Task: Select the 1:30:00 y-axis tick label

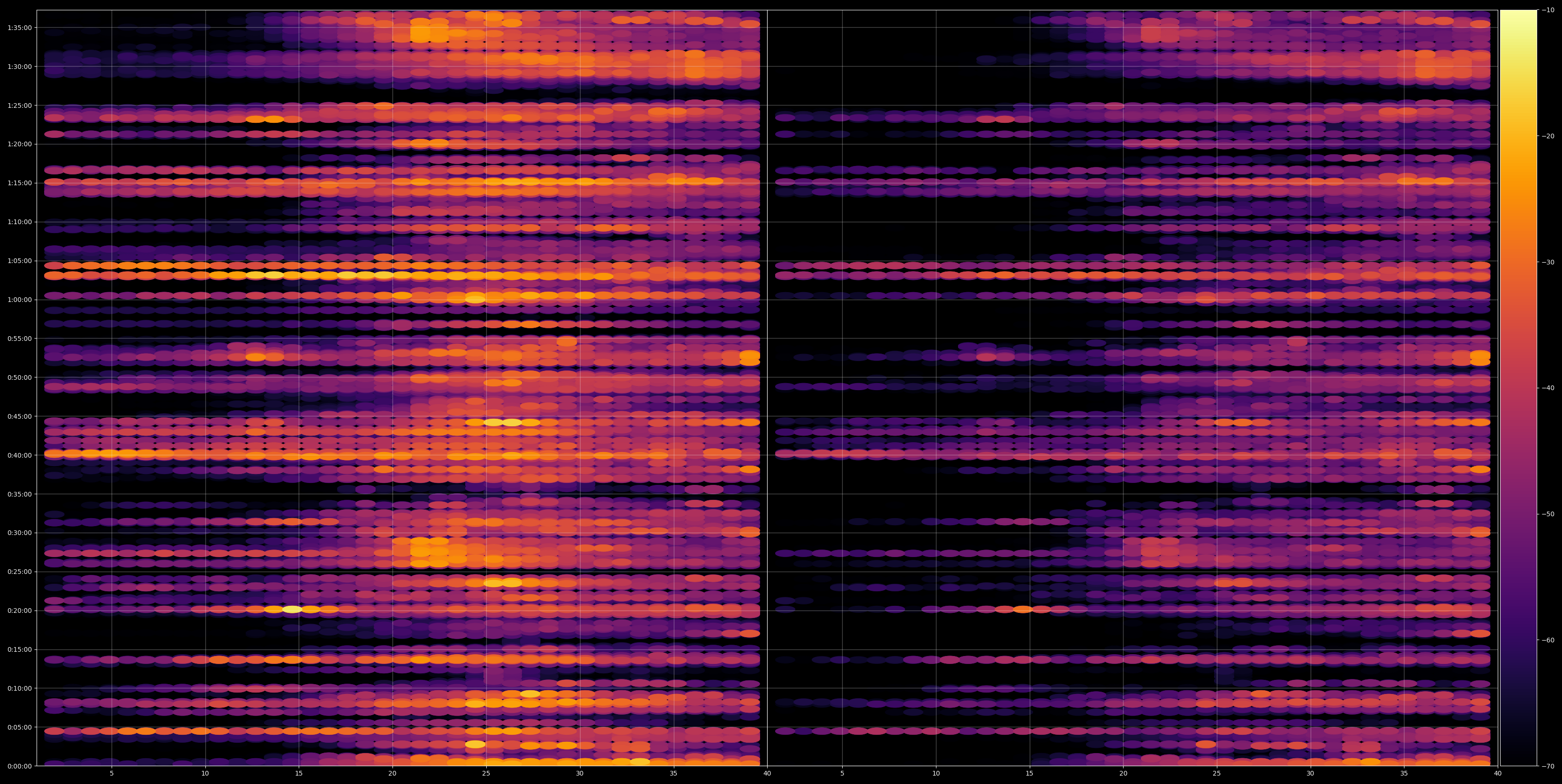Action: tap(19, 67)
